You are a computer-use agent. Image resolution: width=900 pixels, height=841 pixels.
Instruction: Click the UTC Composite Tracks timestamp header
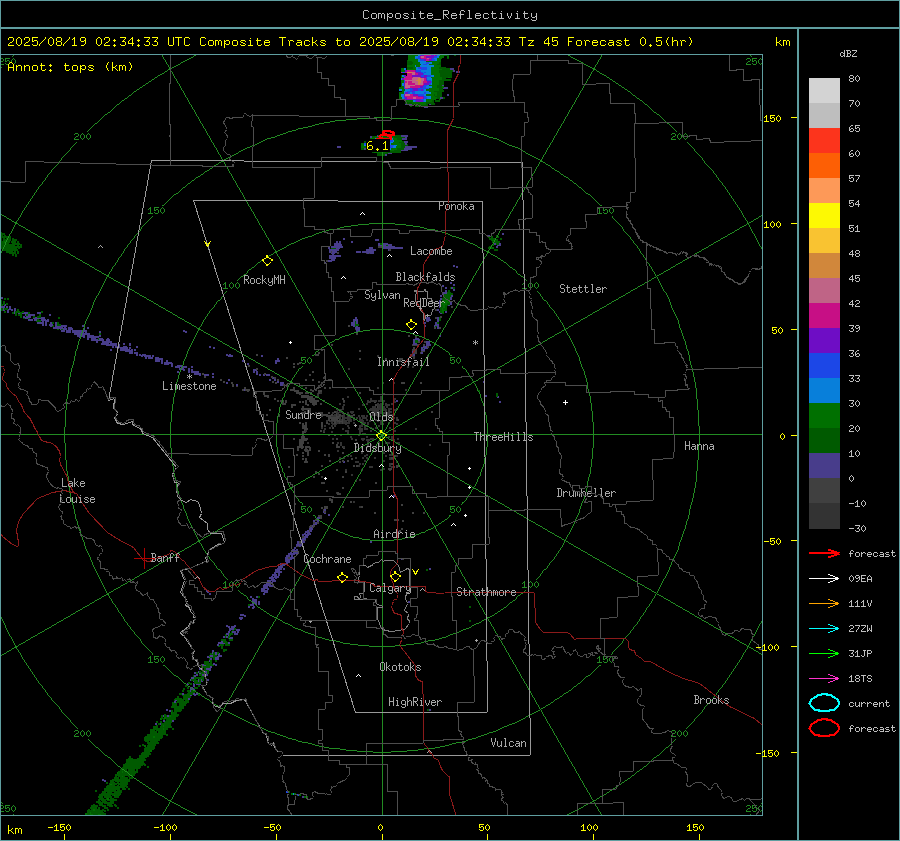tap(350, 42)
